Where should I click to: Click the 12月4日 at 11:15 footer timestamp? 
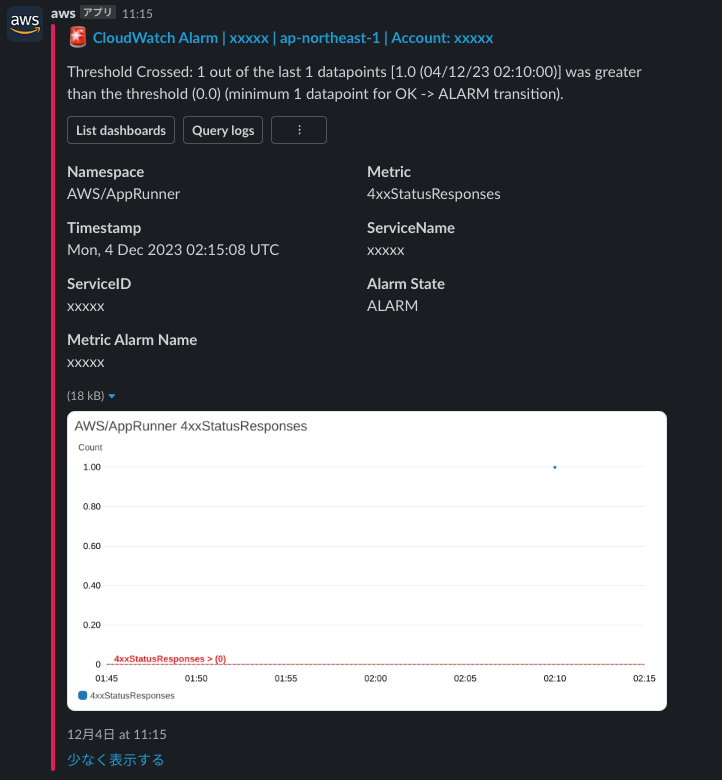(x=117, y=734)
